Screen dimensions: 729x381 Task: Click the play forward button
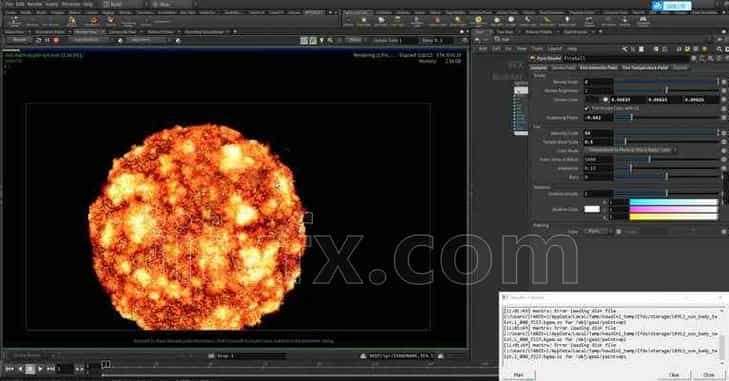[40, 369]
